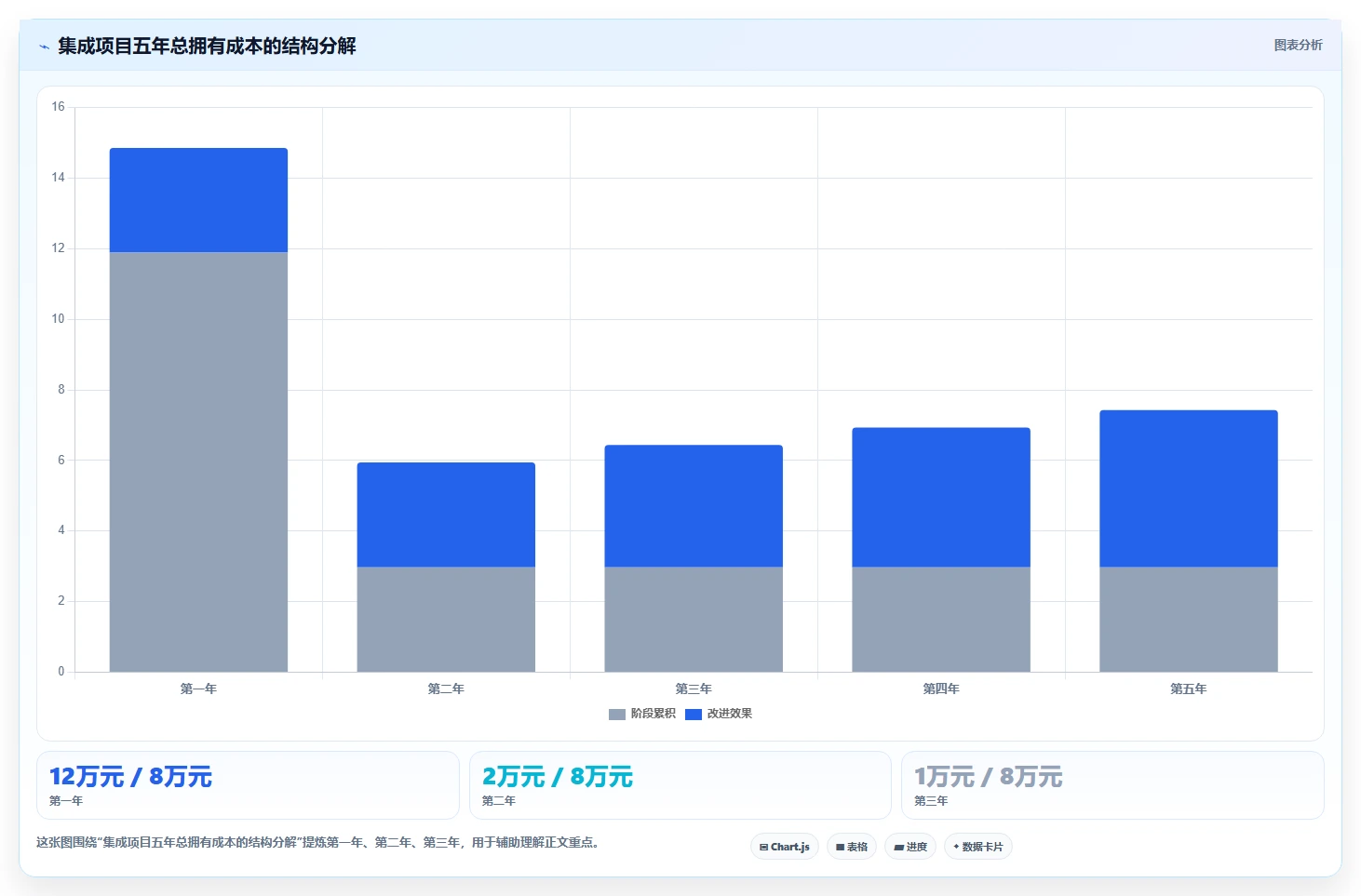The width and height of the screenshot is (1361, 896).
Task: Click the 改进效果 legend label
Action: point(729,714)
